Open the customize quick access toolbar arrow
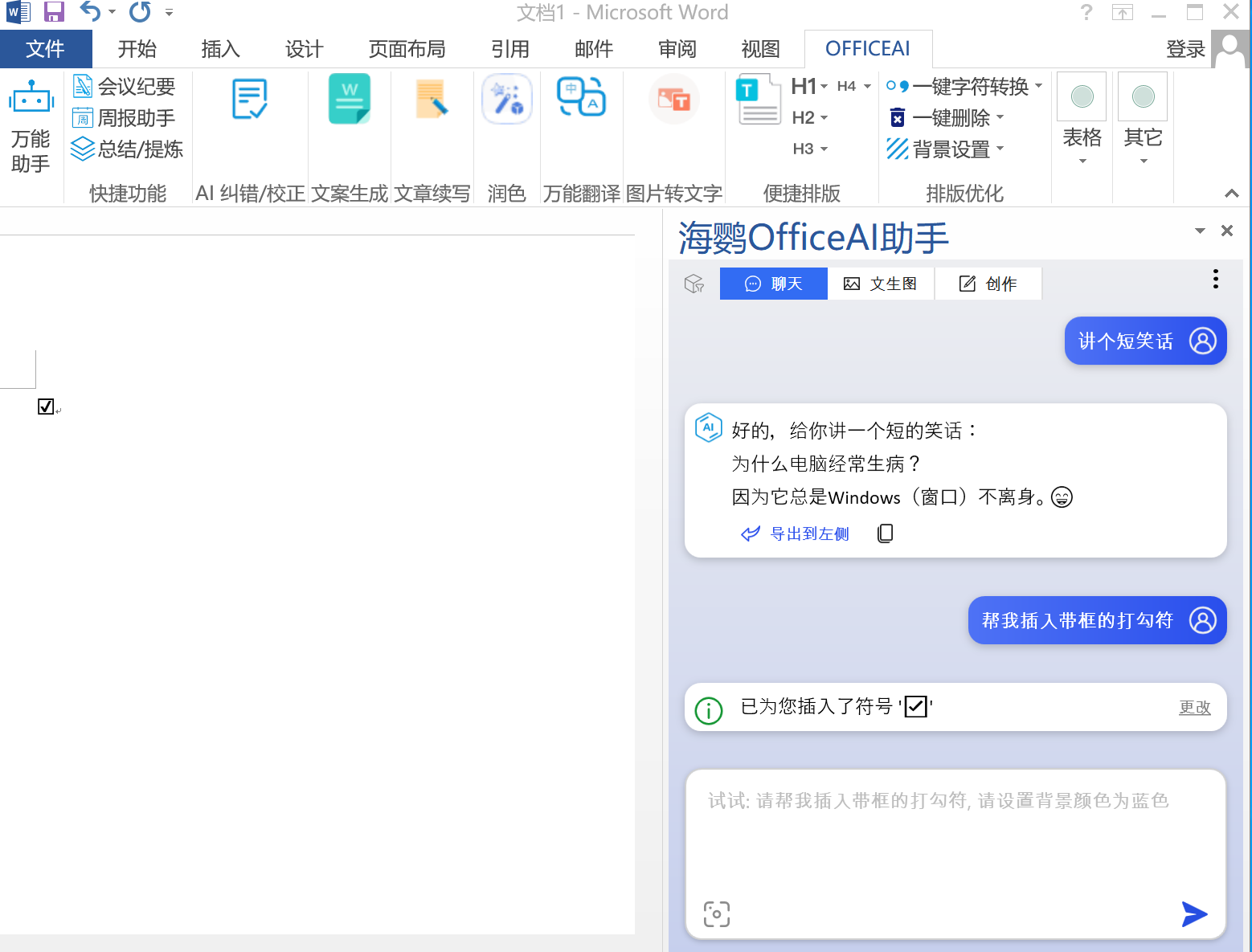The image size is (1252, 952). [x=169, y=12]
